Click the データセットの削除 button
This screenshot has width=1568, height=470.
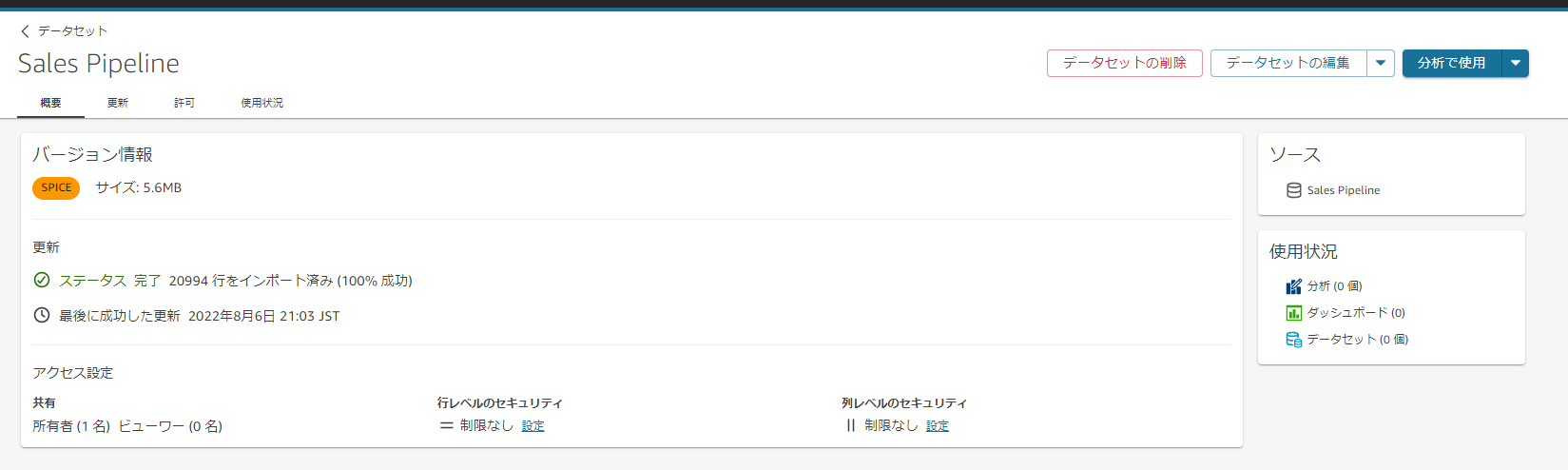coord(1125,63)
